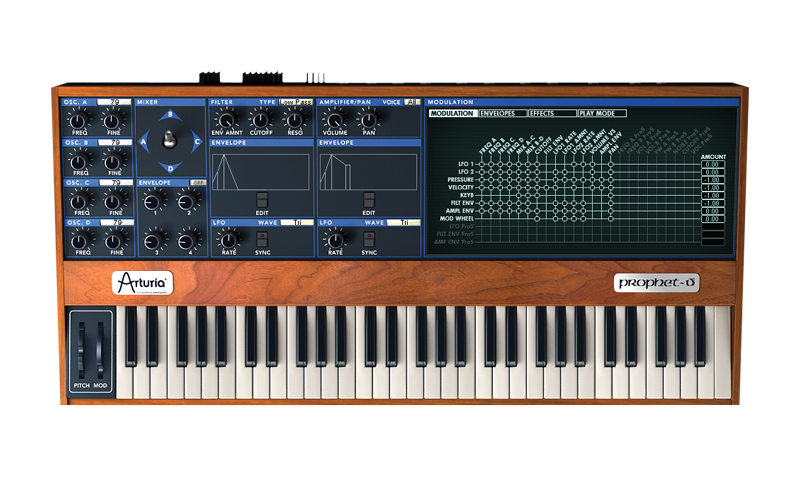Viewport: 800px width, 478px height.
Task: Click the OSC. B FINE knob
Action: click(112, 162)
